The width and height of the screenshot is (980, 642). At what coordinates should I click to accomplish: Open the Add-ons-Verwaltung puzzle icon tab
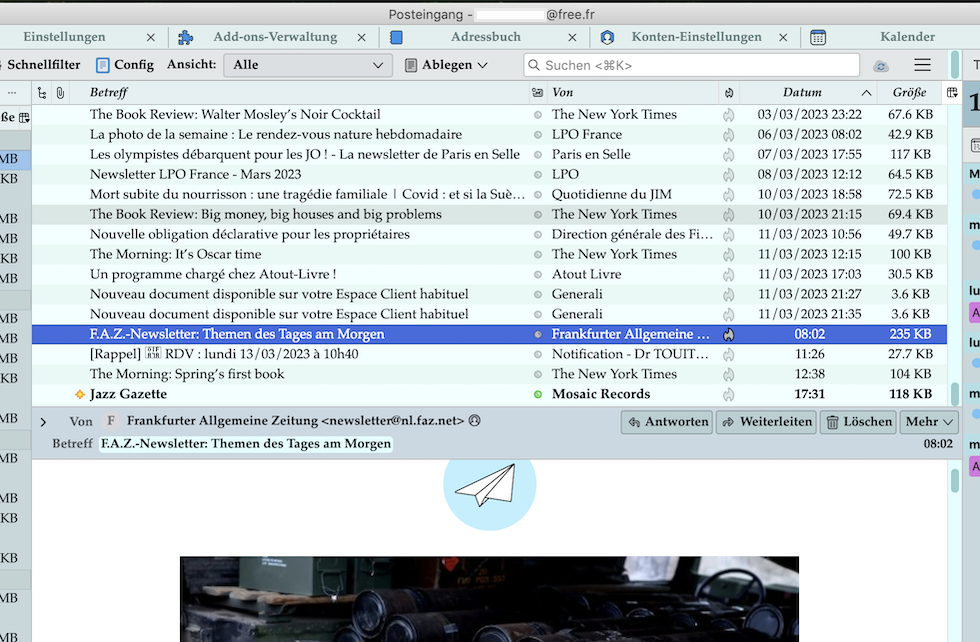[186, 38]
